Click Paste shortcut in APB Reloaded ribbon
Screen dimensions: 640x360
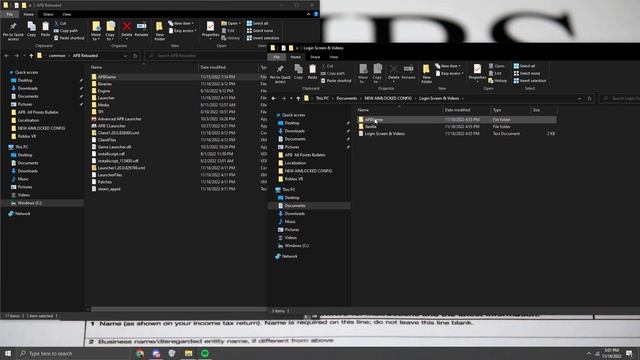pyautogui.click(x=69, y=38)
